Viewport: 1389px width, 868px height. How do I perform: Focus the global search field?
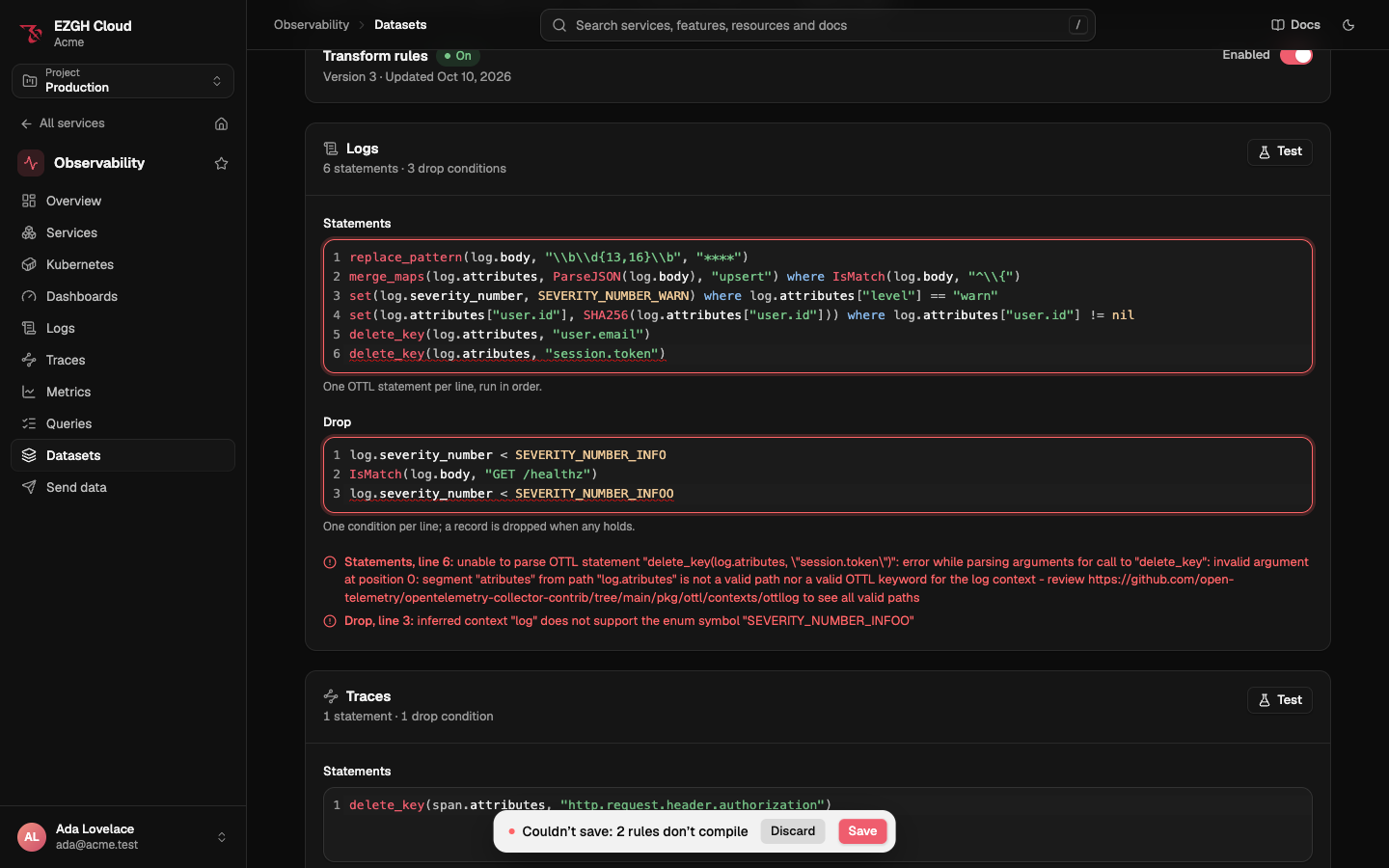817,25
